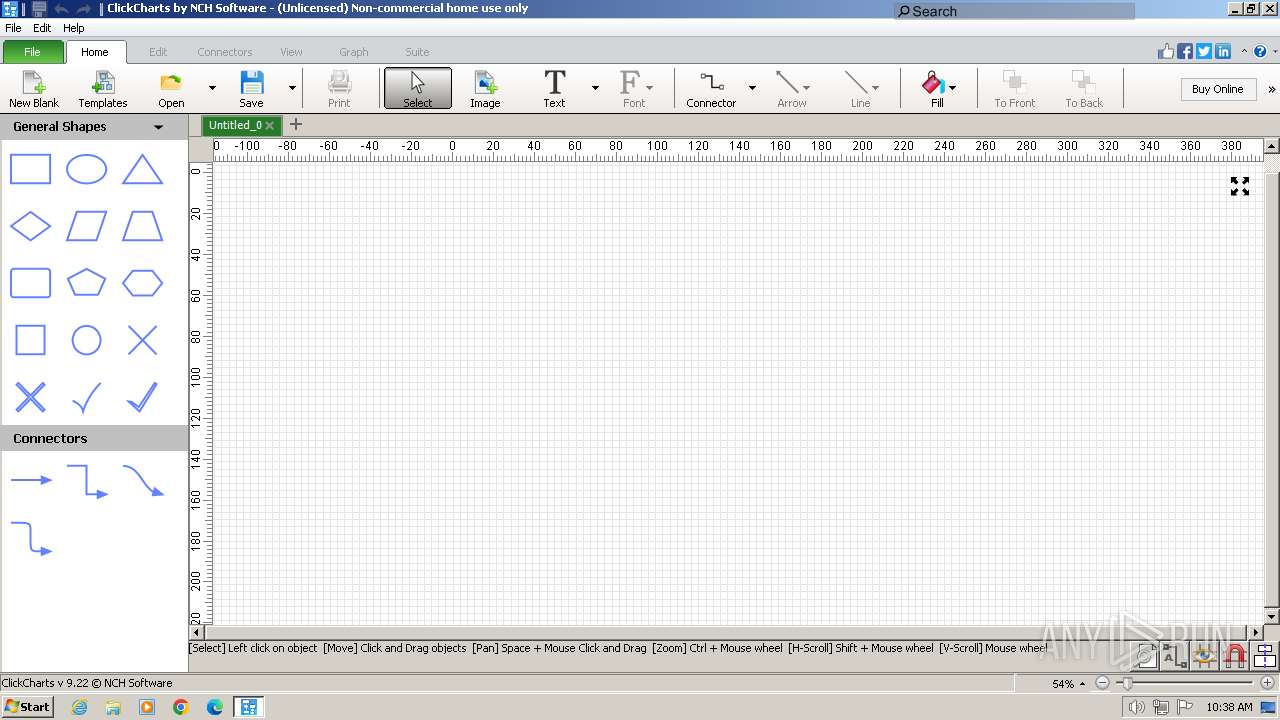This screenshot has width=1280, height=720.
Task: Choose the pentagon shape
Action: [x=86, y=283]
